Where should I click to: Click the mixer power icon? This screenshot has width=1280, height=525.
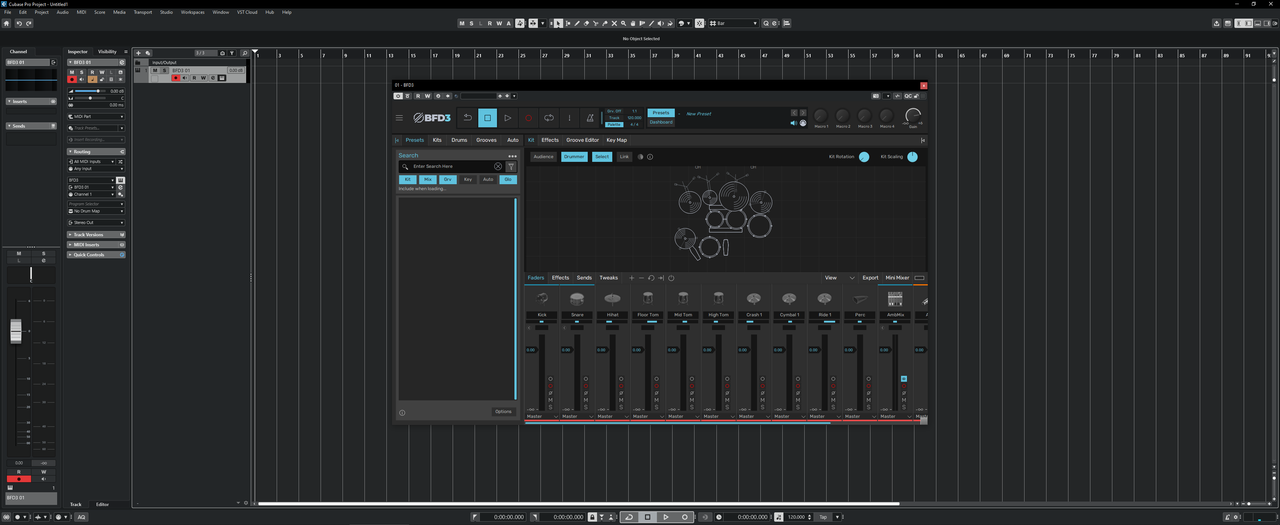coord(671,278)
